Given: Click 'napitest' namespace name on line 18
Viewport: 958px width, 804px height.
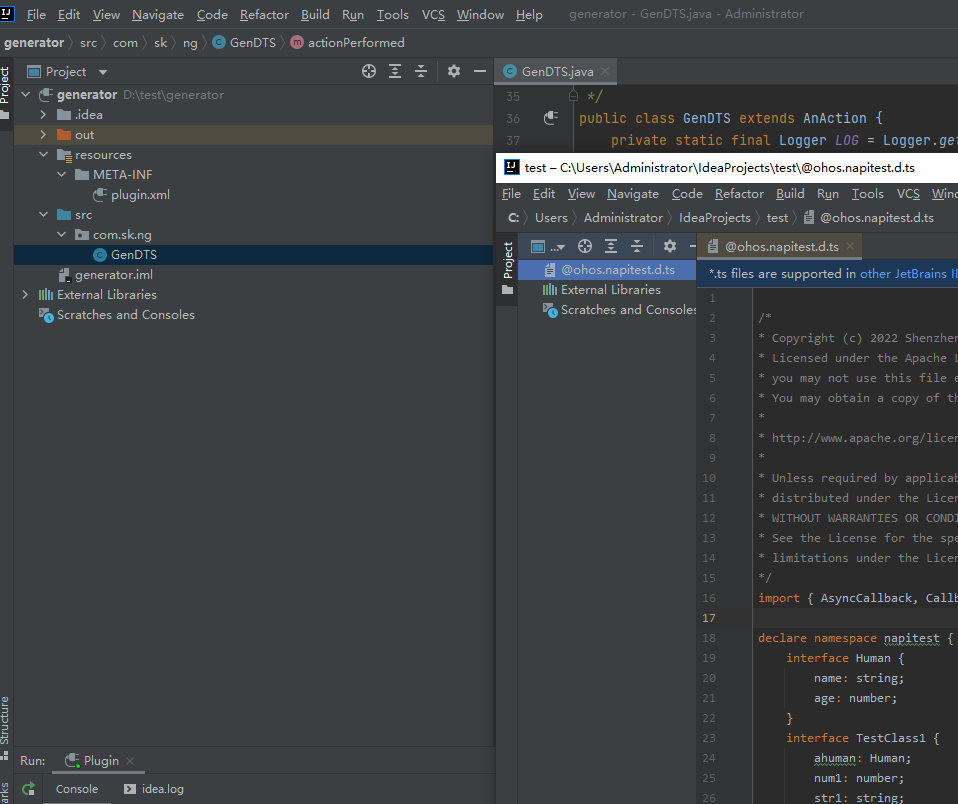Looking at the screenshot, I should click(912, 638).
